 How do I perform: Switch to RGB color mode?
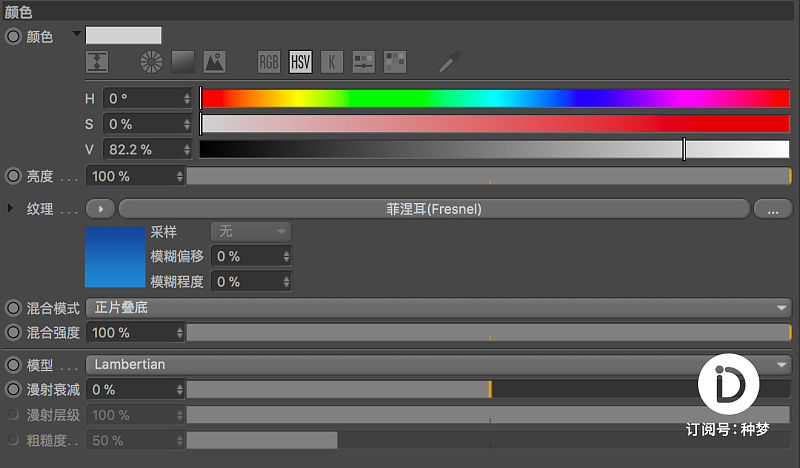point(269,62)
